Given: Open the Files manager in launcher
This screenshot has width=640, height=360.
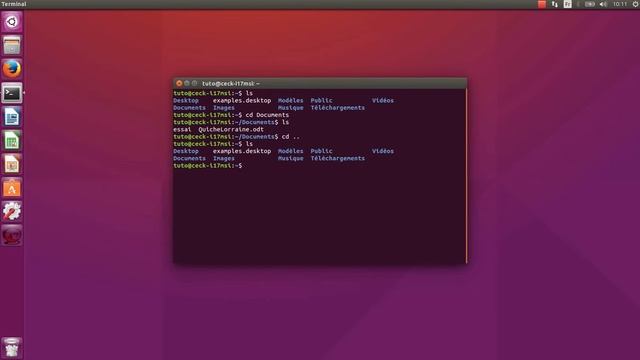Looking at the screenshot, I should tap(11, 45).
